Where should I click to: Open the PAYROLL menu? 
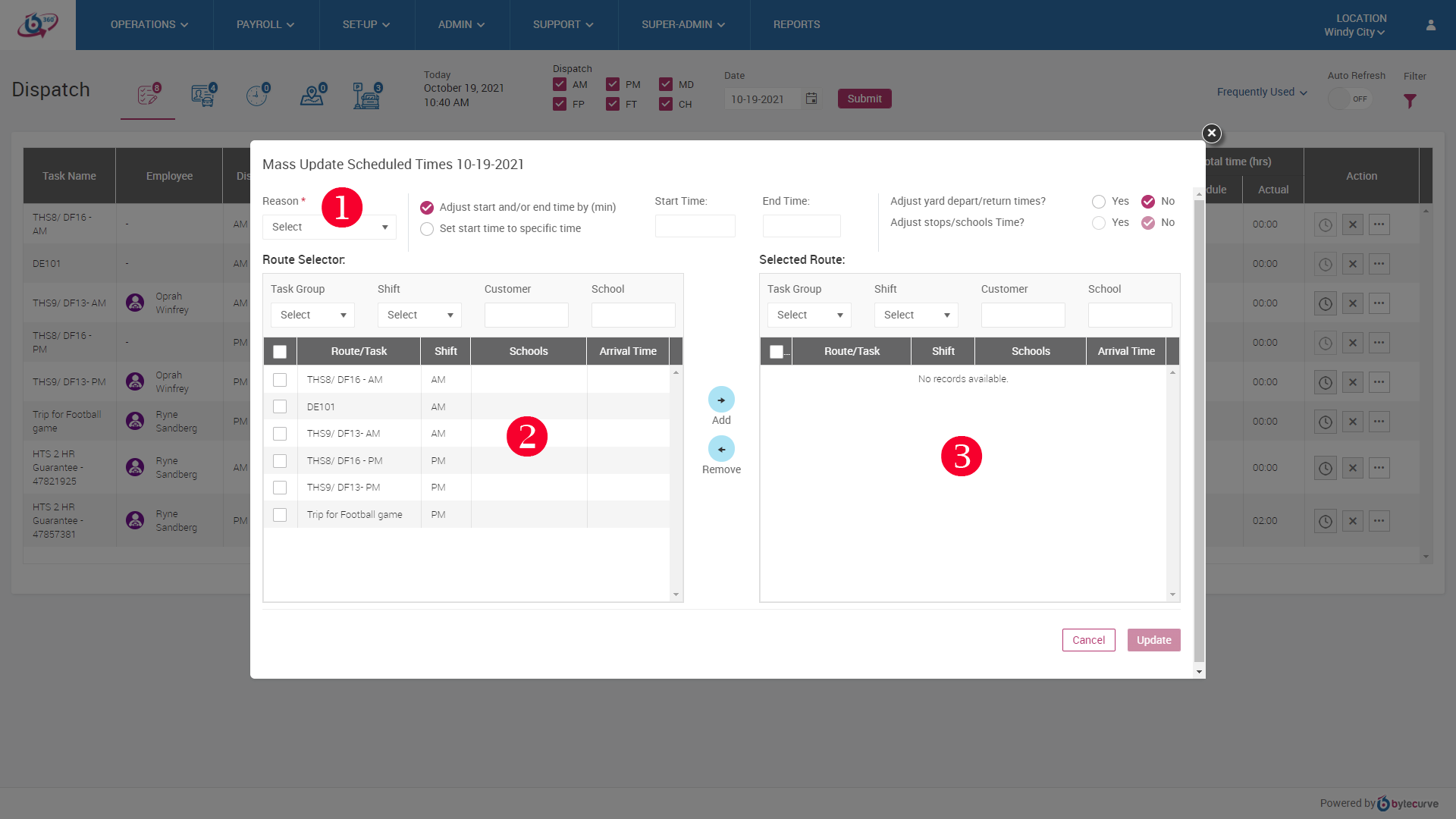click(x=265, y=25)
